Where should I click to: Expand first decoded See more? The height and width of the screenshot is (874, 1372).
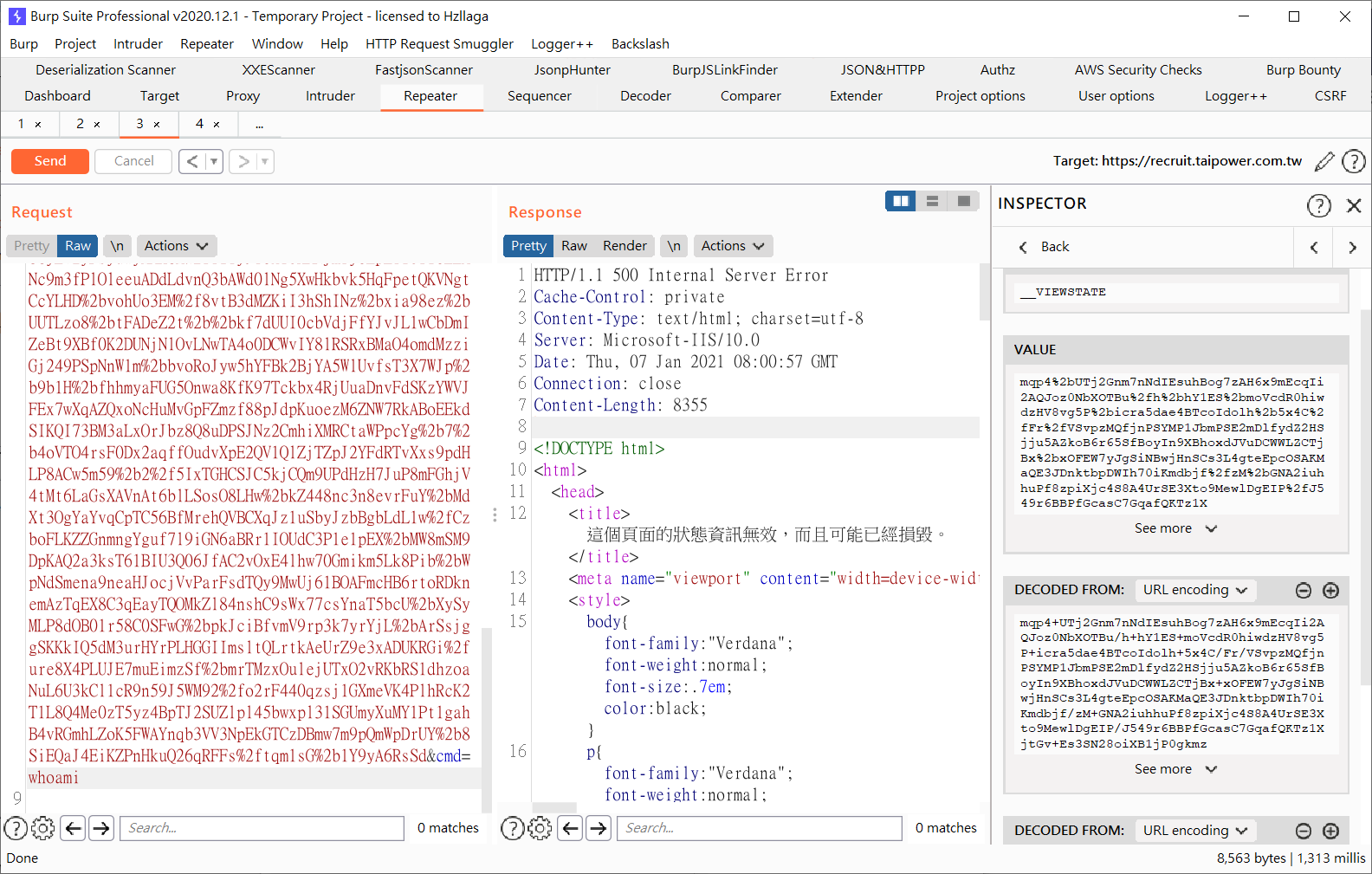coord(1175,769)
